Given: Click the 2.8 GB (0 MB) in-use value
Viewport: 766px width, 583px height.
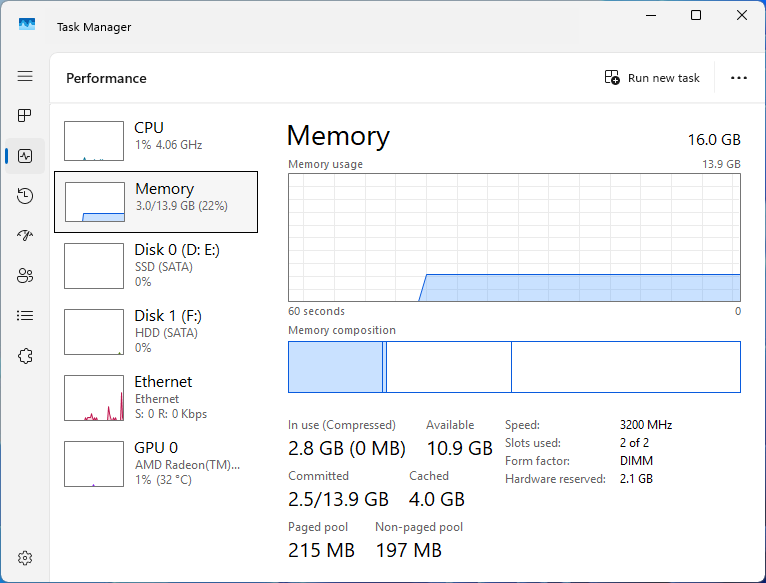Looking at the screenshot, I should pos(346,448).
